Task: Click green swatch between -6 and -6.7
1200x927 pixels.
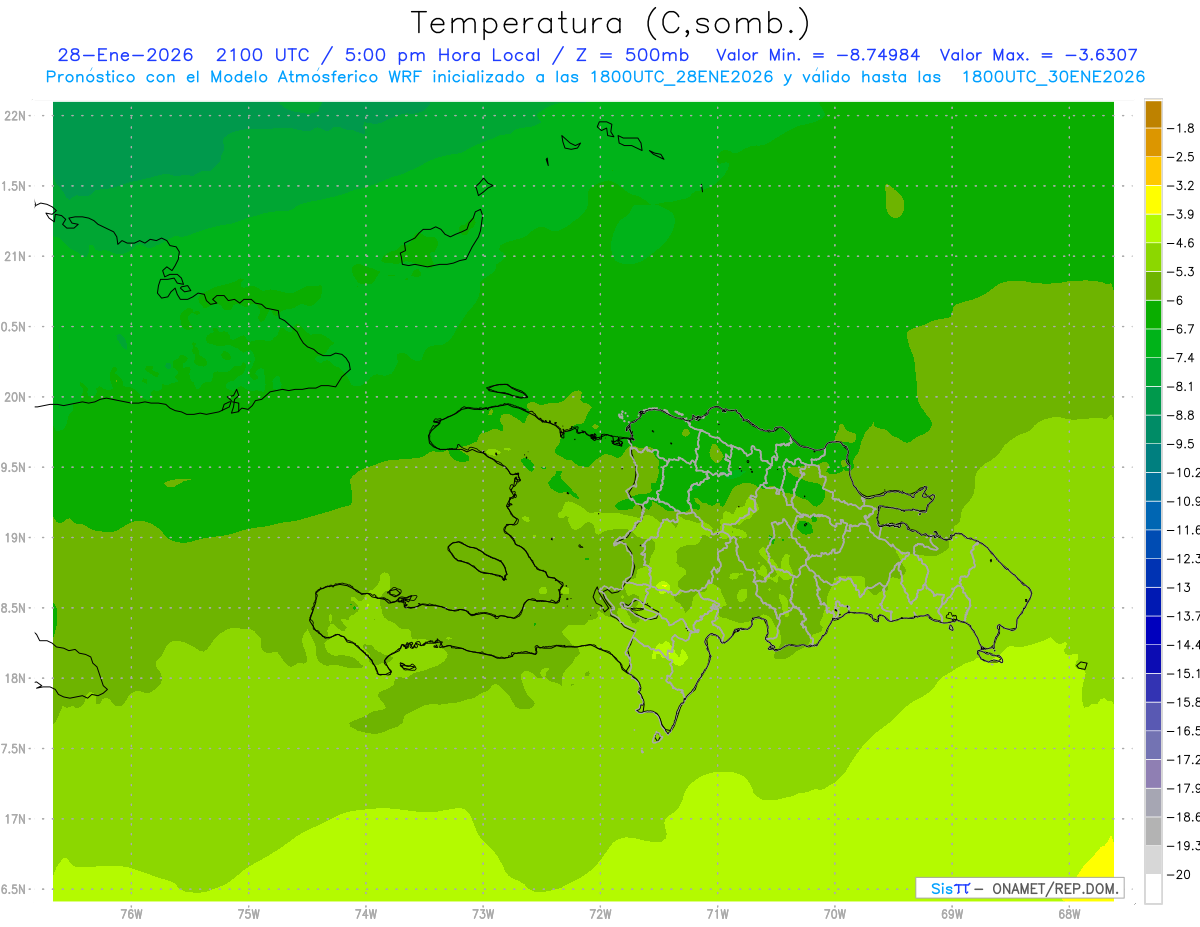Action: (1153, 315)
